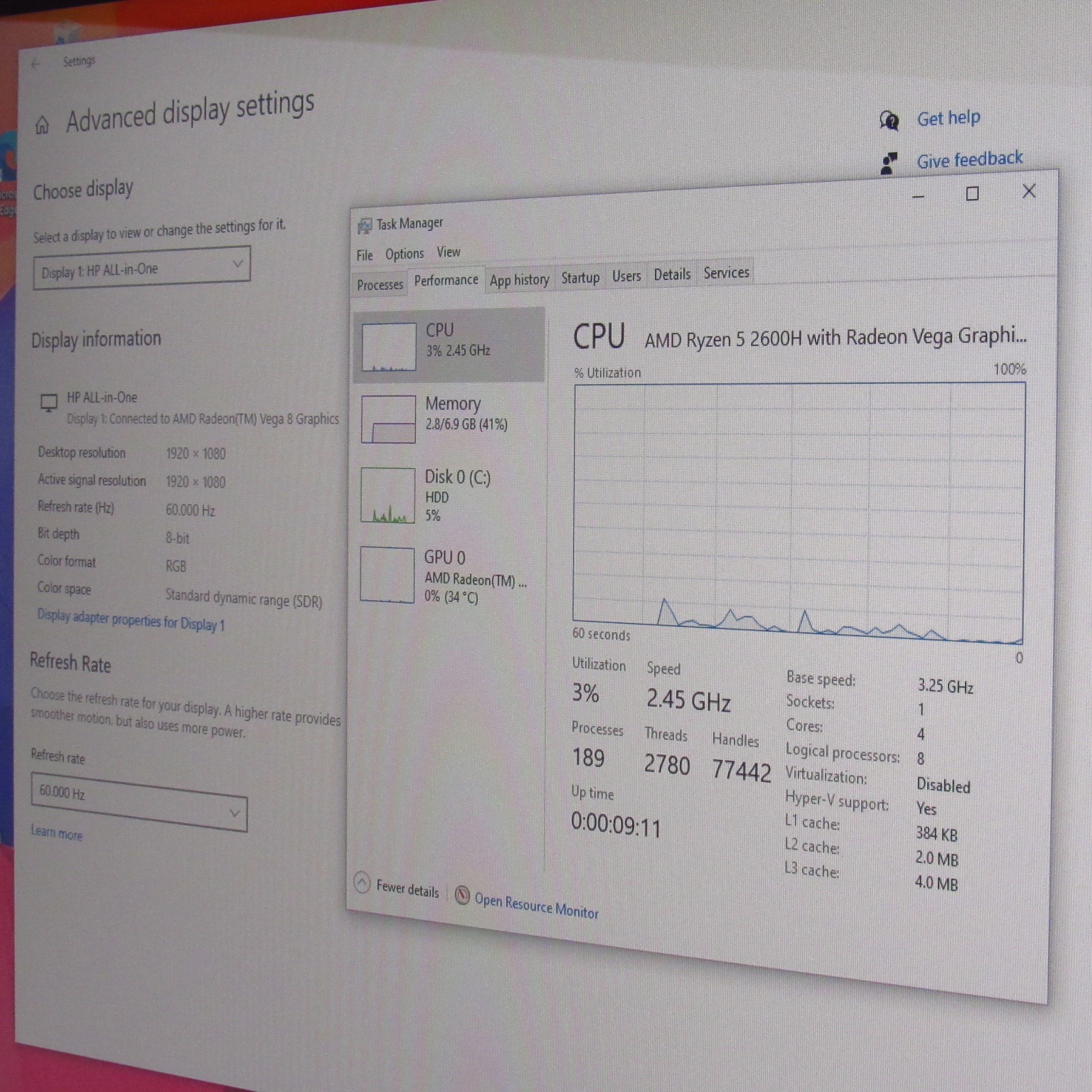Switch to the Startup tab

click(x=580, y=277)
